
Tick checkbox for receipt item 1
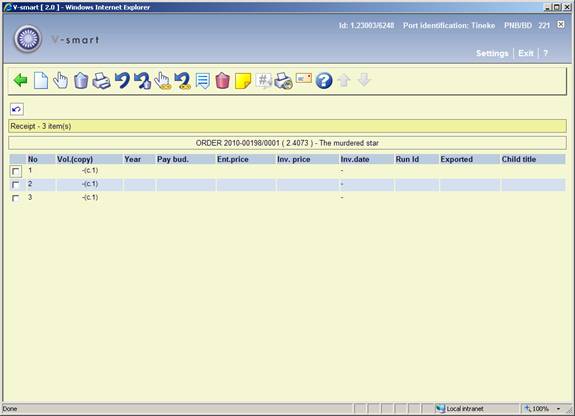tap(16, 171)
